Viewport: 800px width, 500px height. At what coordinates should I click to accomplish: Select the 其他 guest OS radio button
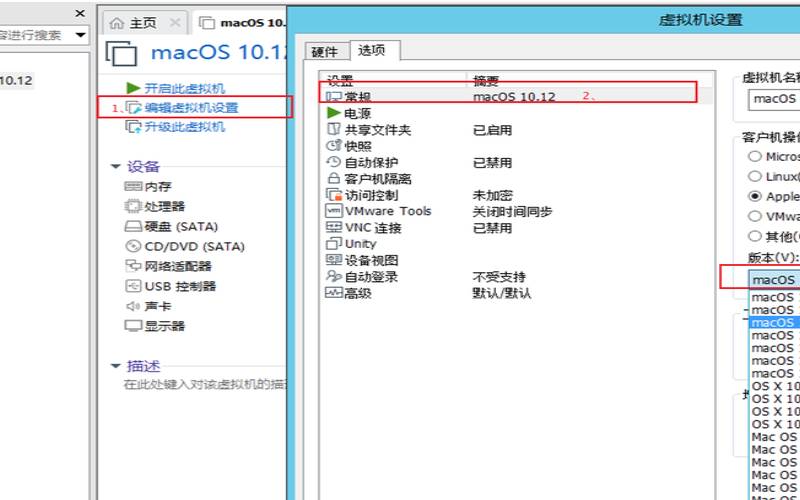[x=755, y=236]
